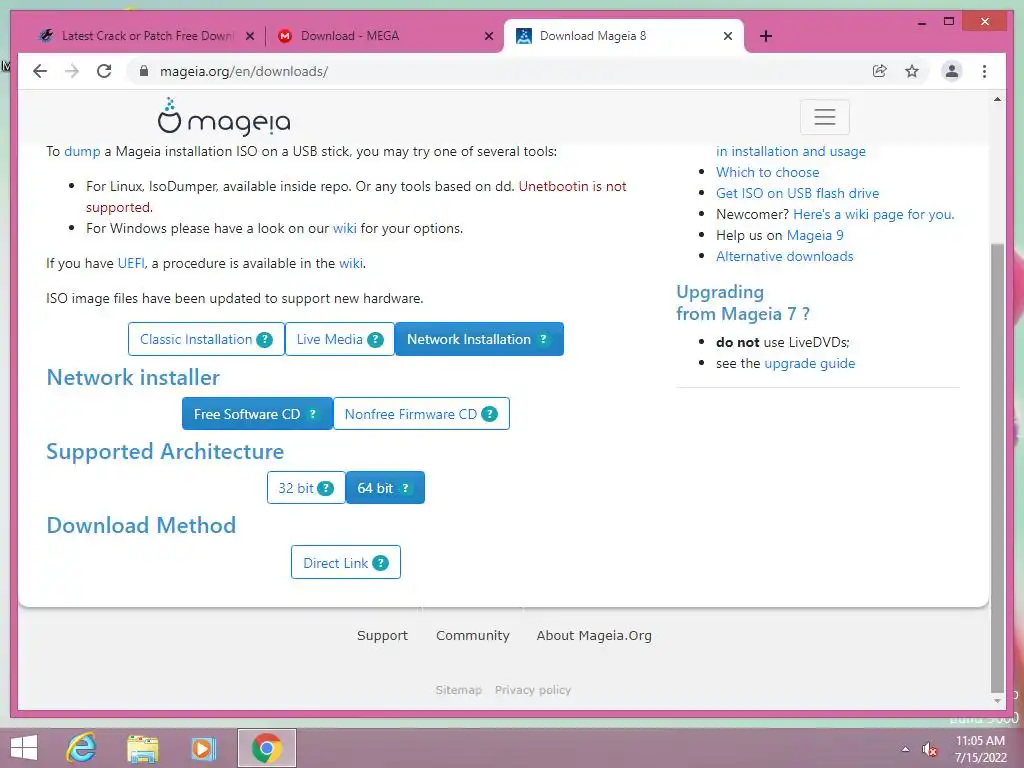Click help icon on Free Software CD
Screen dimensions: 1024x768
pyautogui.click(x=313, y=414)
